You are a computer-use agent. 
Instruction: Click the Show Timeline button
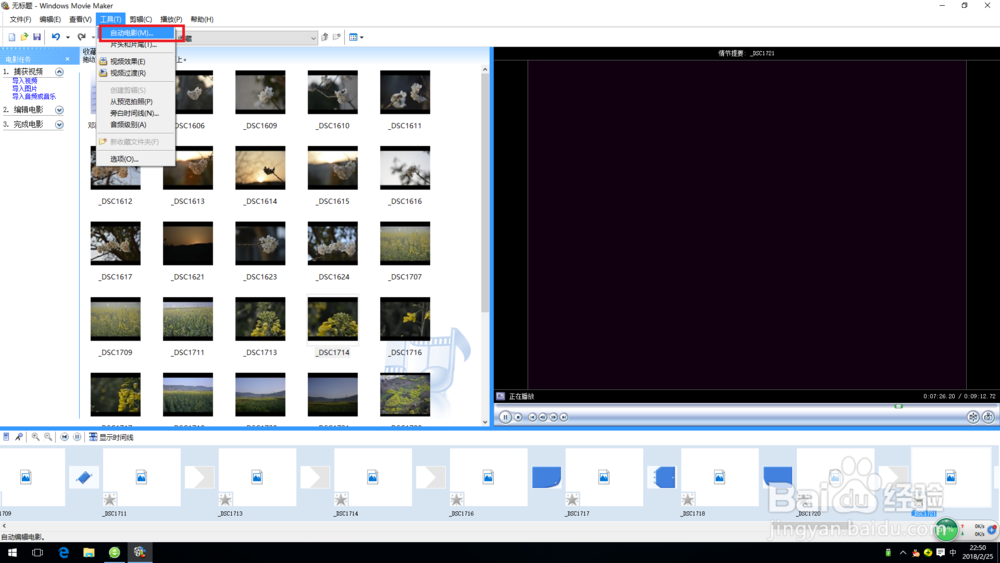[x=111, y=437]
